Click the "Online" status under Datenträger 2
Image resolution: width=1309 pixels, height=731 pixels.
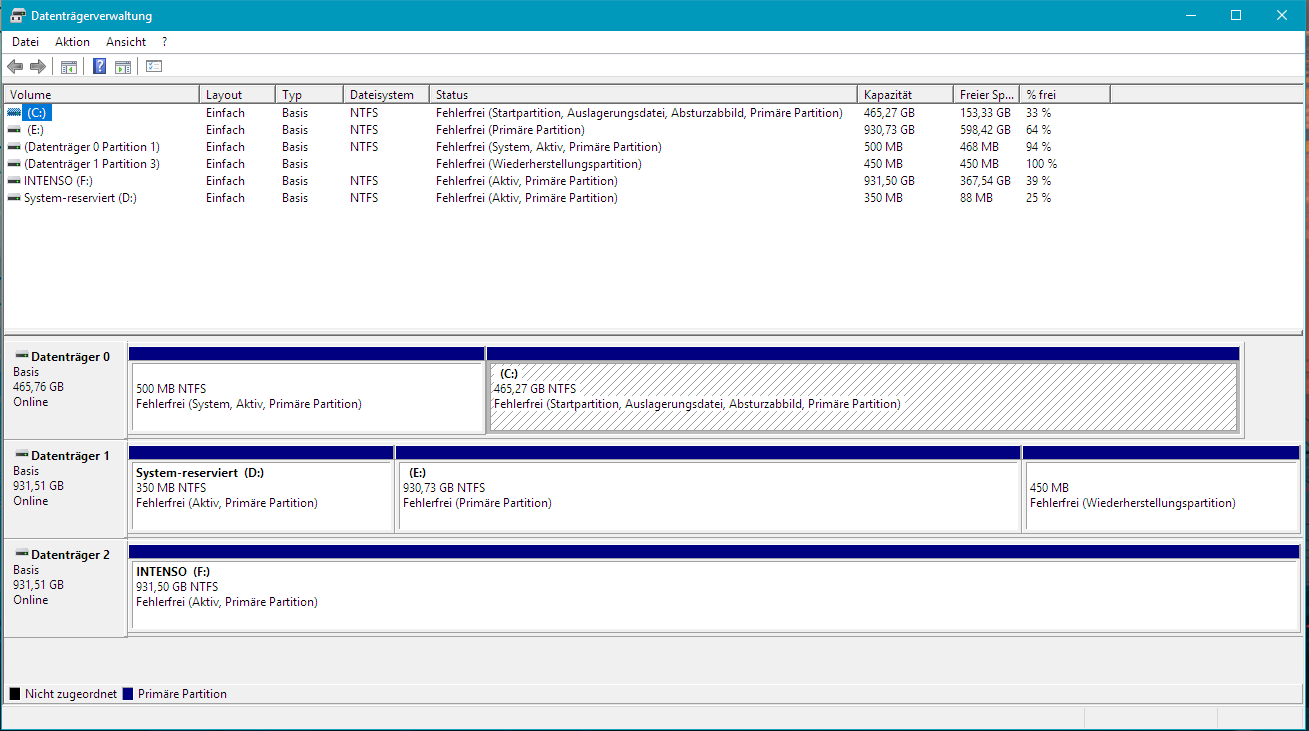30,600
